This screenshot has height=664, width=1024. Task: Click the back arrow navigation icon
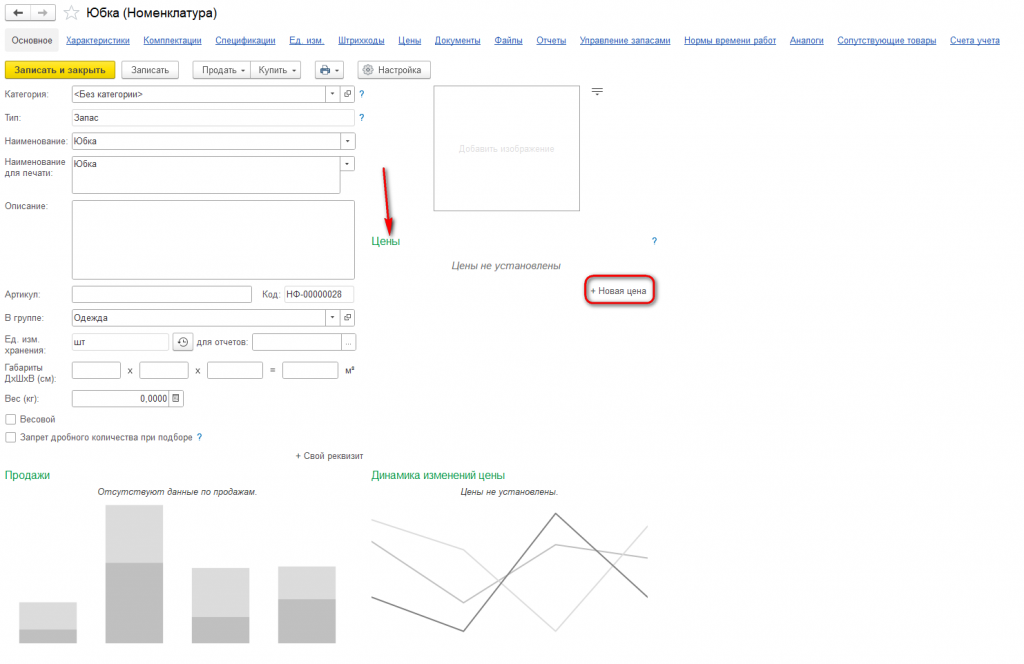[x=18, y=12]
